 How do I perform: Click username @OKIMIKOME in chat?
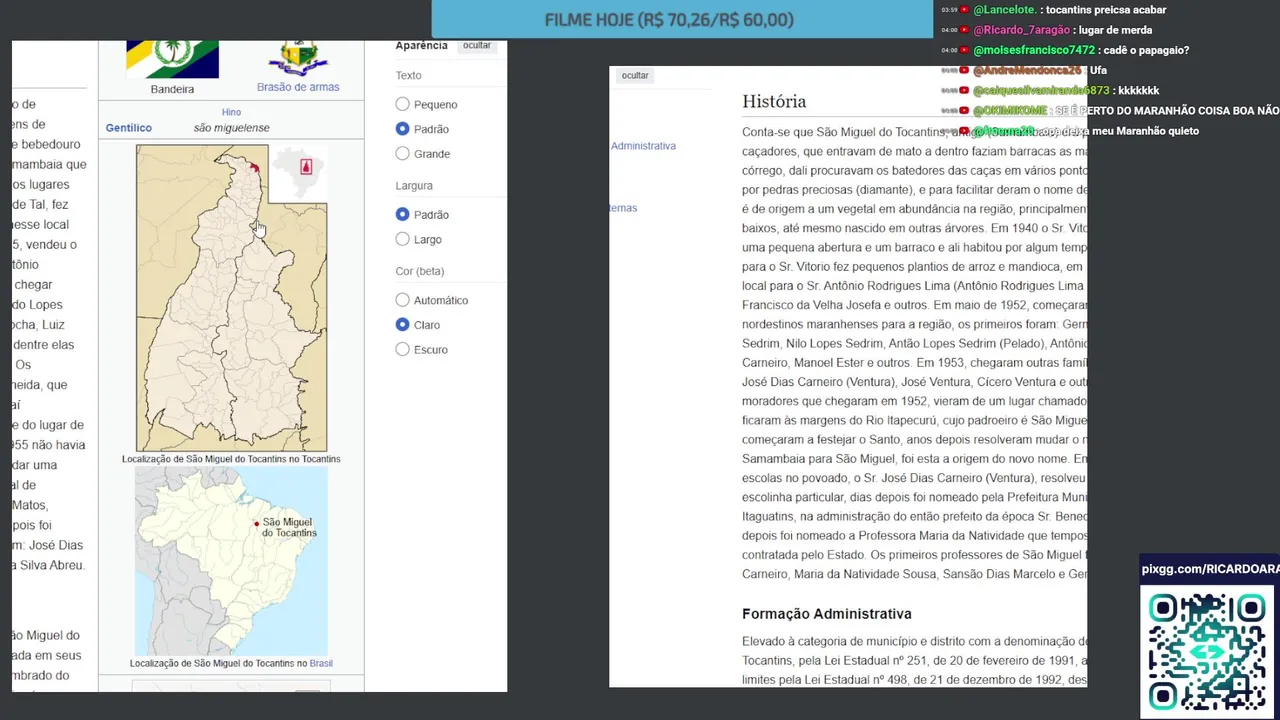1010,110
